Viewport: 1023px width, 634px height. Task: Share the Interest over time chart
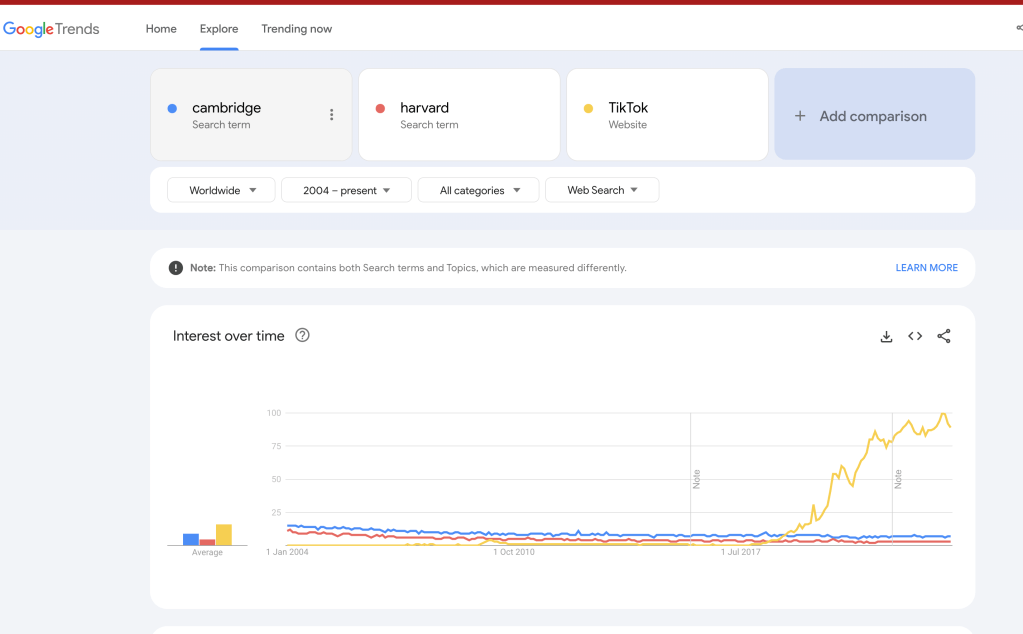tap(943, 336)
